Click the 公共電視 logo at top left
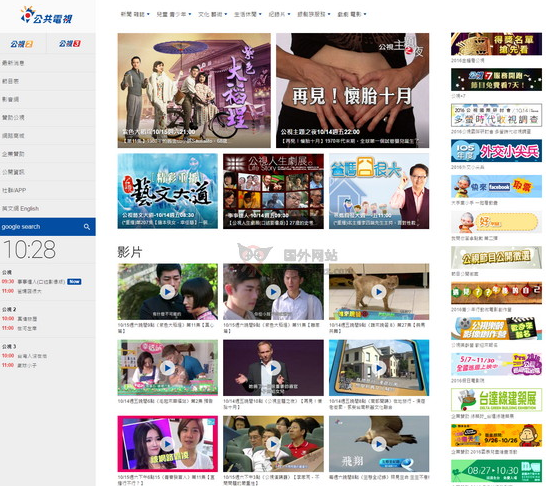Image resolution: width=546 pixels, height=486 pixels. coord(47,15)
